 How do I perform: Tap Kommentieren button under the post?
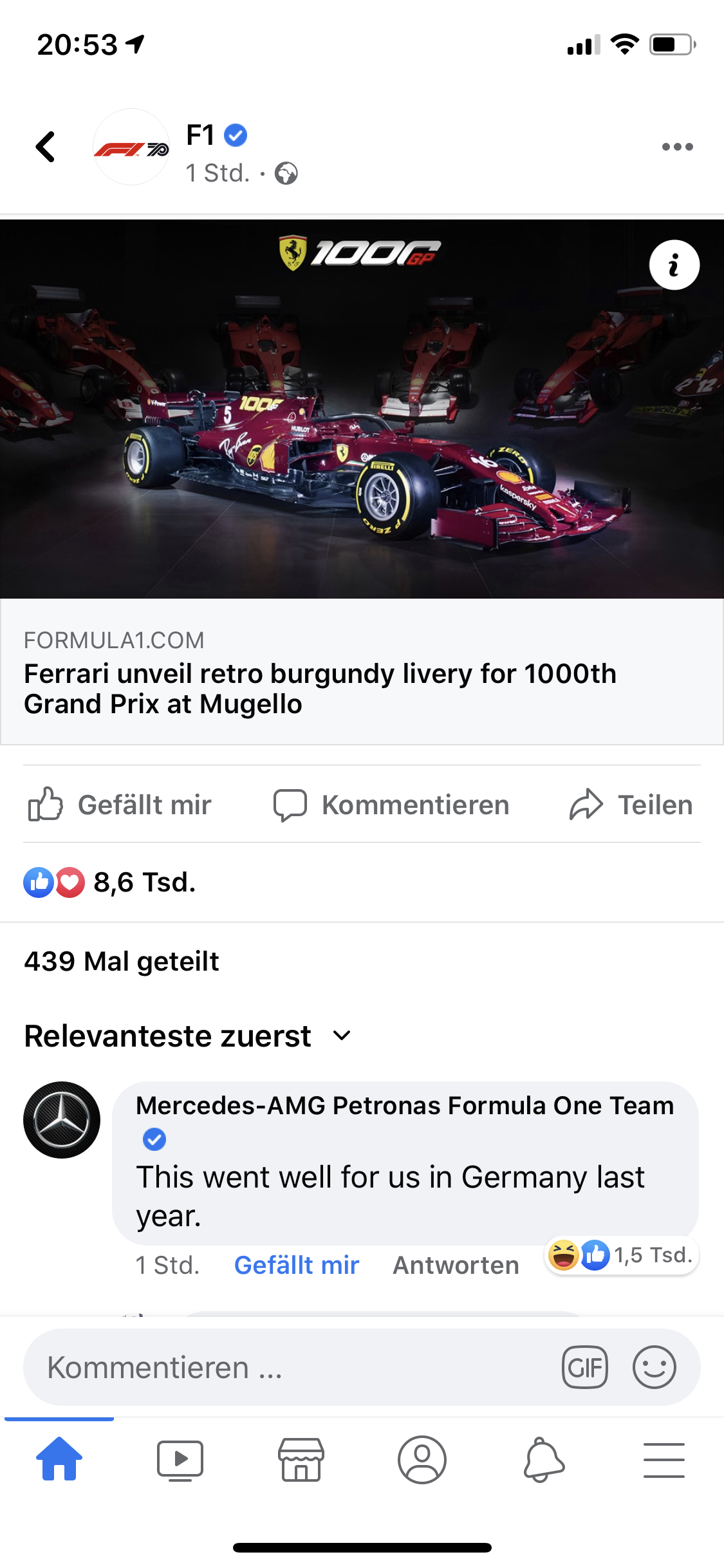tap(391, 805)
